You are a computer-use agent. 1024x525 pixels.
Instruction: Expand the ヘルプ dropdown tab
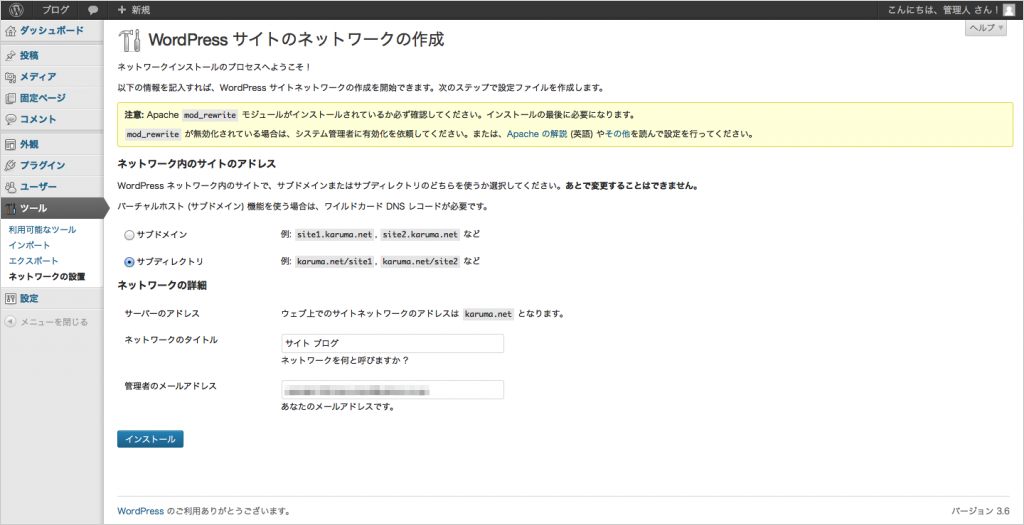coord(986,28)
